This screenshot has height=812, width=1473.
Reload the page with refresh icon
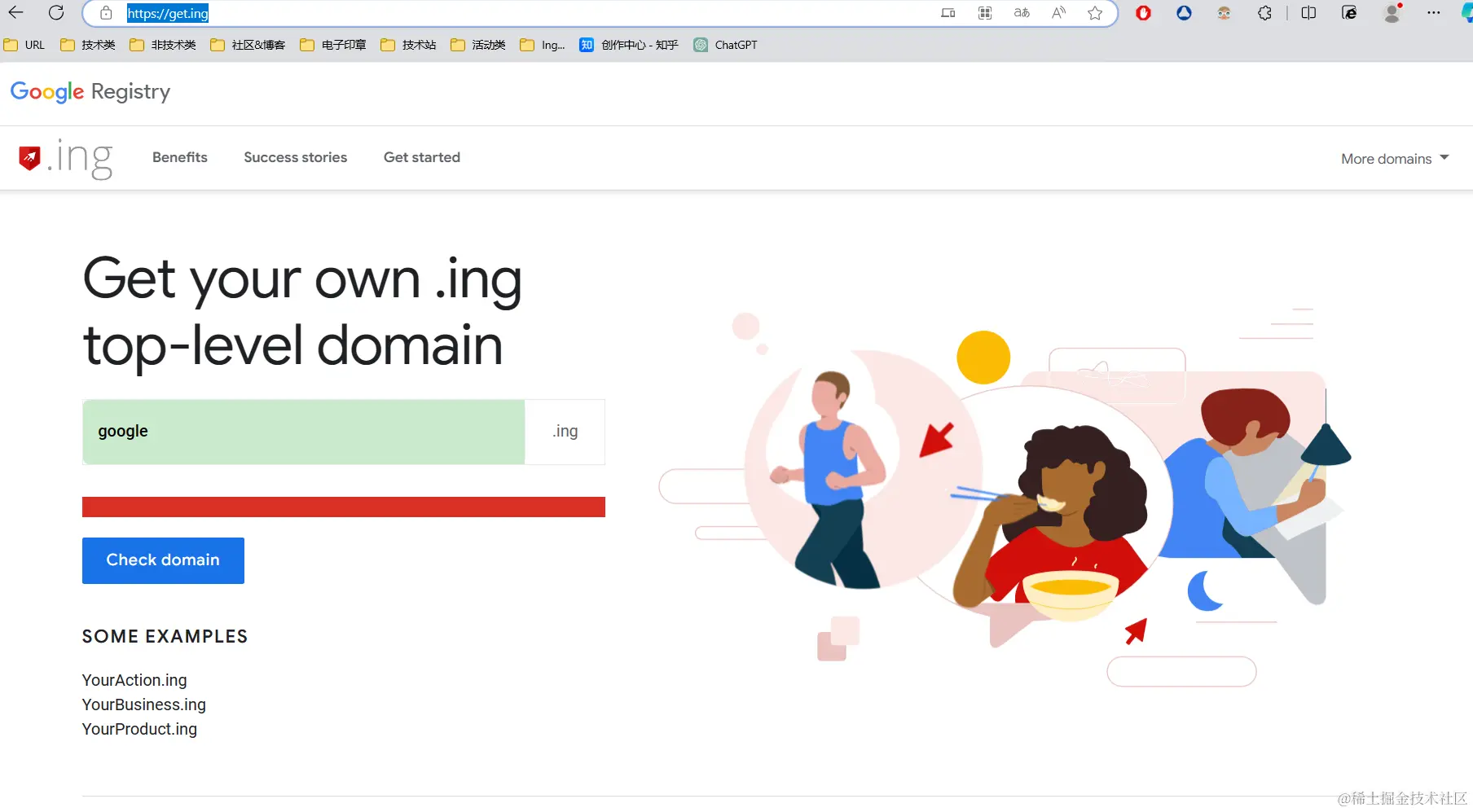pos(56,12)
